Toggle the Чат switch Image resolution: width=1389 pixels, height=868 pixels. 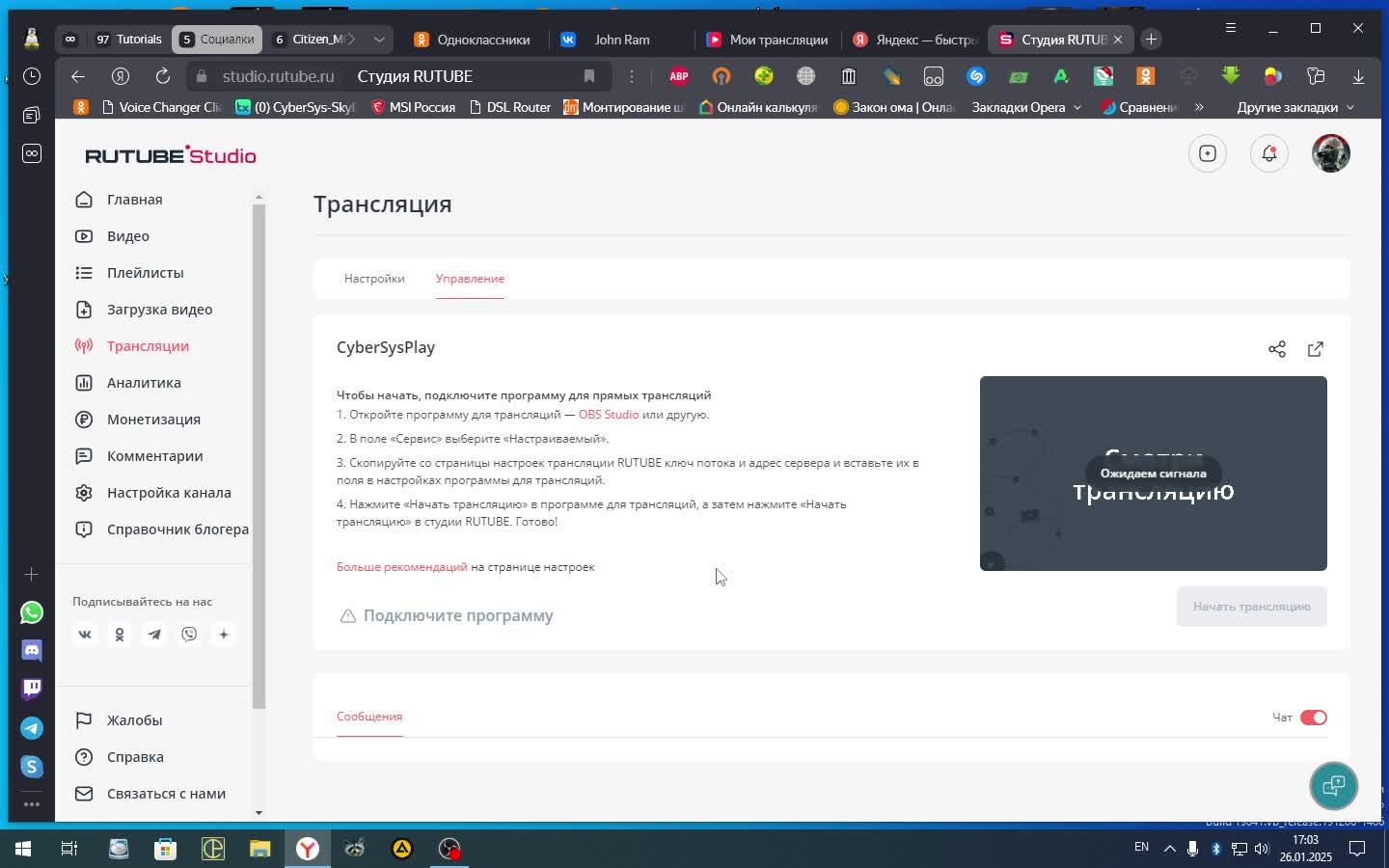pyautogui.click(x=1314, y=718)
